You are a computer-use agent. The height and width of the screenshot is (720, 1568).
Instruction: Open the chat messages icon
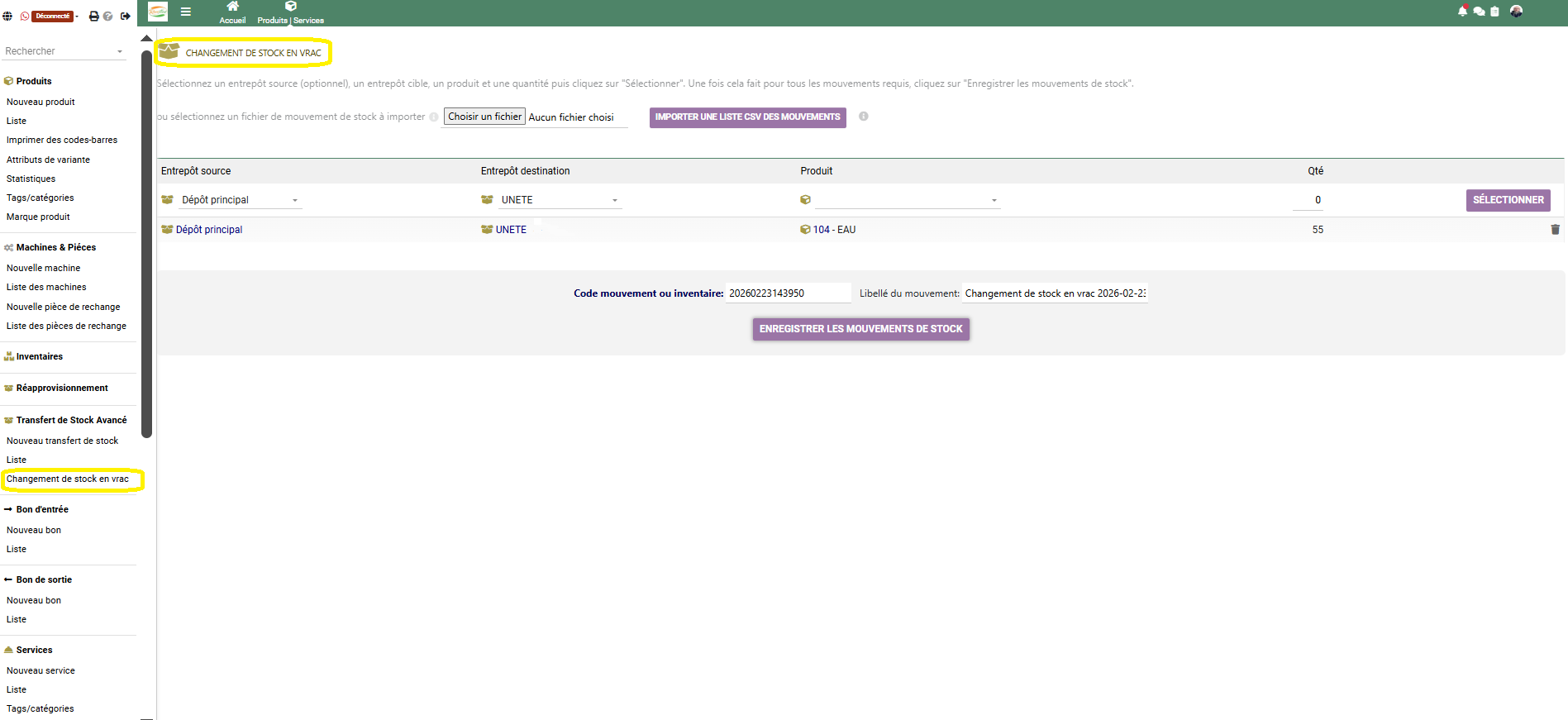[1479, 12]
